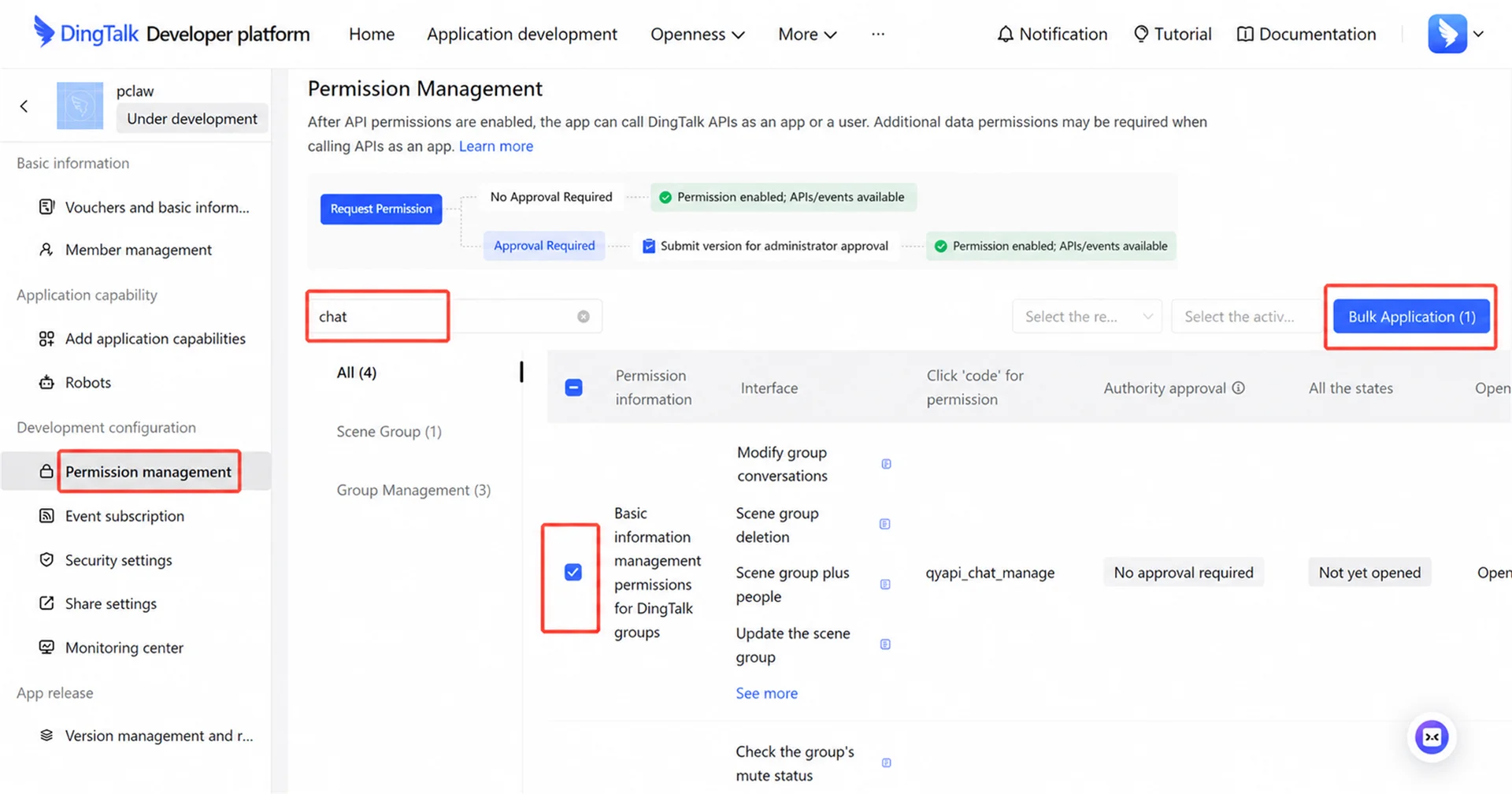The height and width of the screenshot is (794, 1512).
Task: Click the 'Scene group plus people' interface
Action: pos(792,584)
